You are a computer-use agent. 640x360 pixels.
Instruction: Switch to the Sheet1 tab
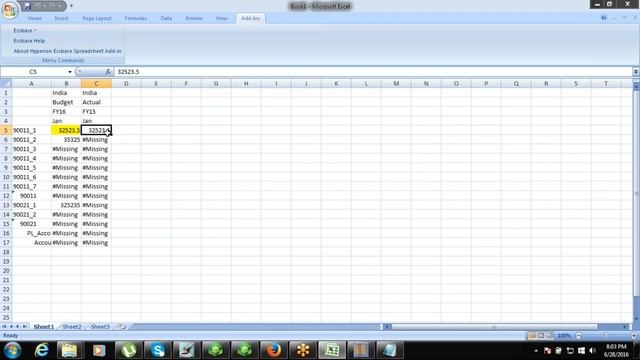44,327
